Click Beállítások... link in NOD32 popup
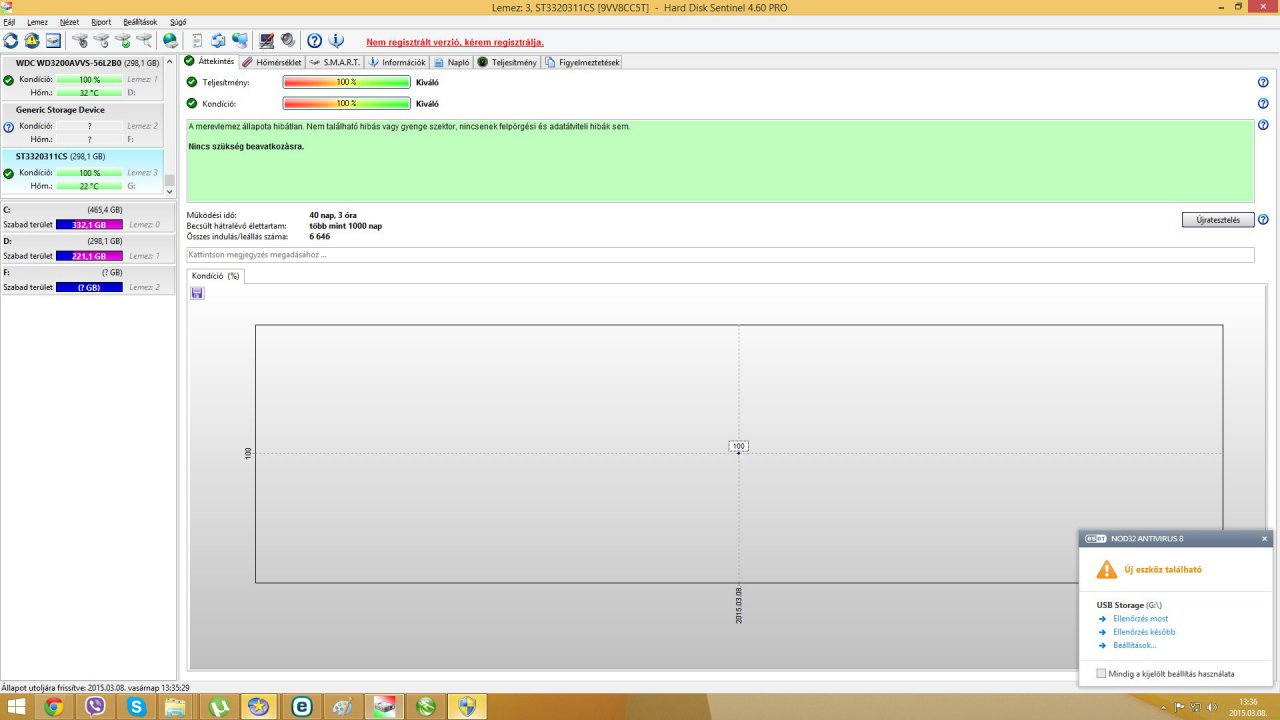The width and height of the screenshot is (1280, 720). [1134, 645]
